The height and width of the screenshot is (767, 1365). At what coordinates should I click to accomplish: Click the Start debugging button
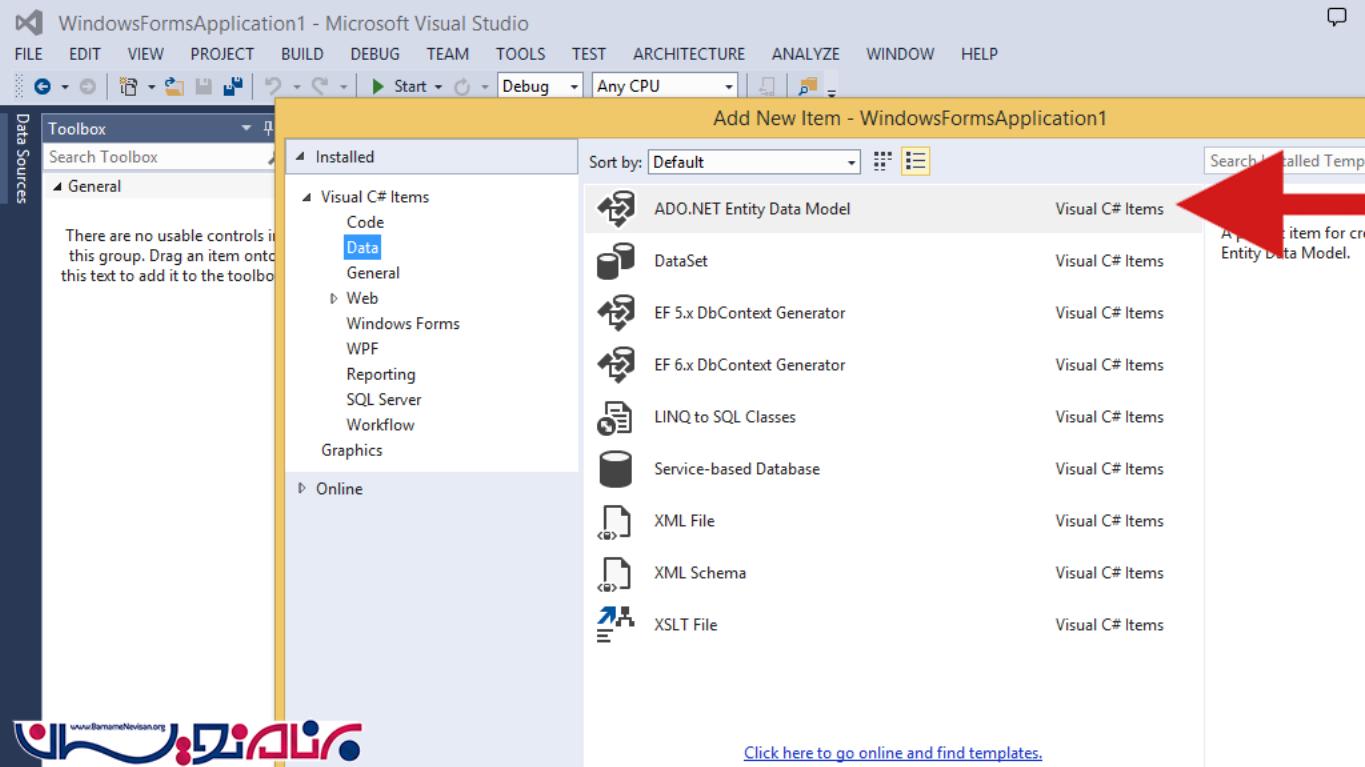[x=400, y=87]
